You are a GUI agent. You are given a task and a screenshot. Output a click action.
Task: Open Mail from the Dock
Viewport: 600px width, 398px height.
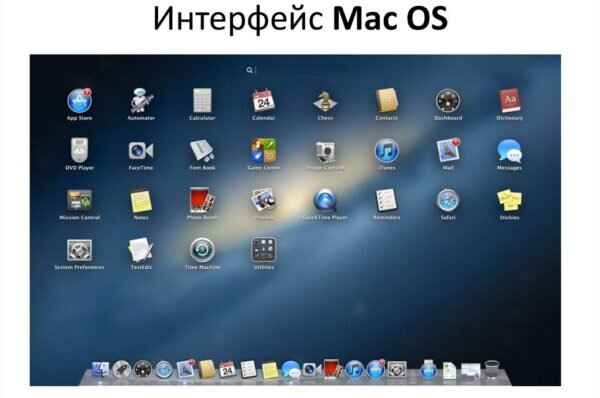185,369
